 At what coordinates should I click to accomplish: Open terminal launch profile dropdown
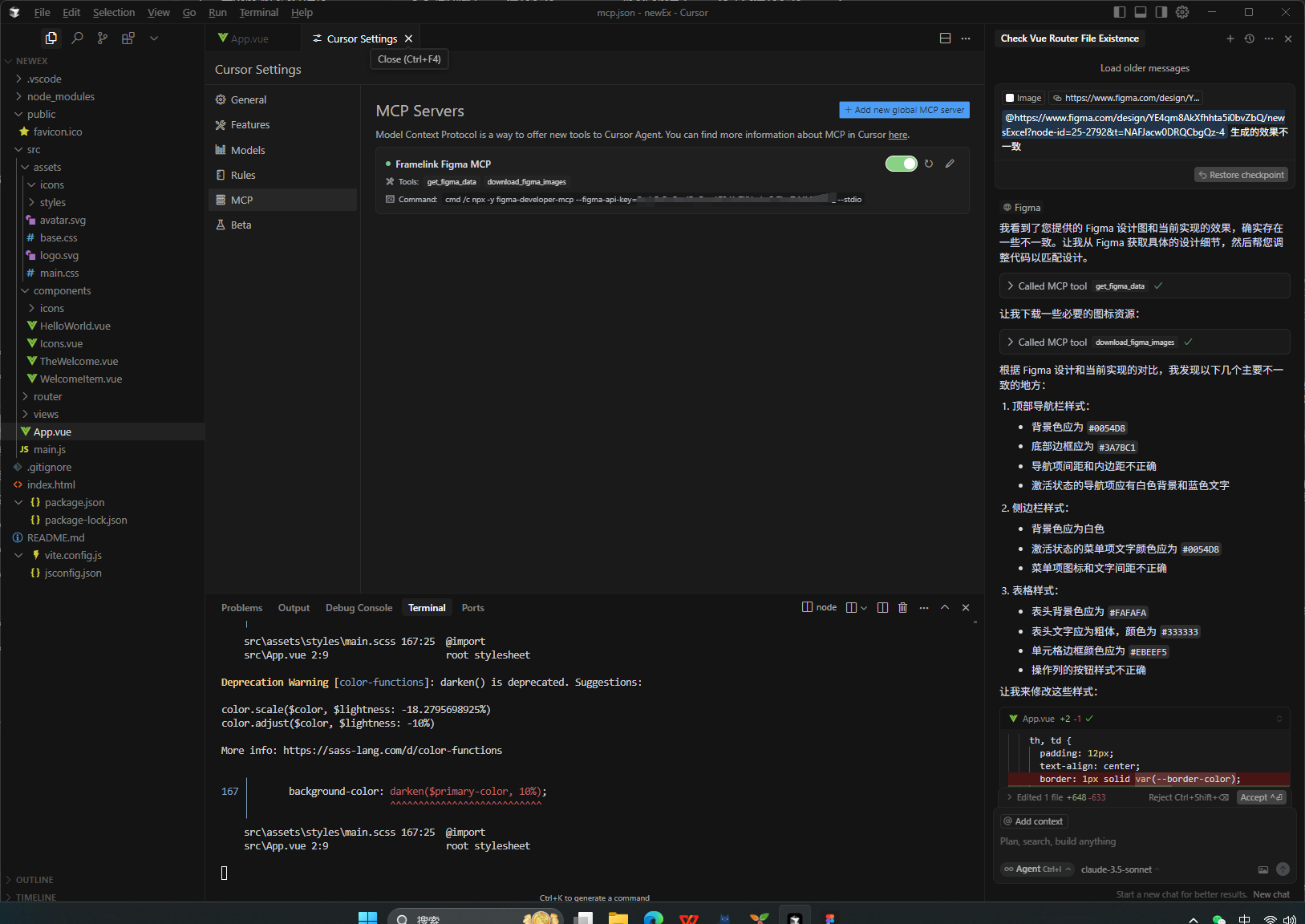point(864,608)
